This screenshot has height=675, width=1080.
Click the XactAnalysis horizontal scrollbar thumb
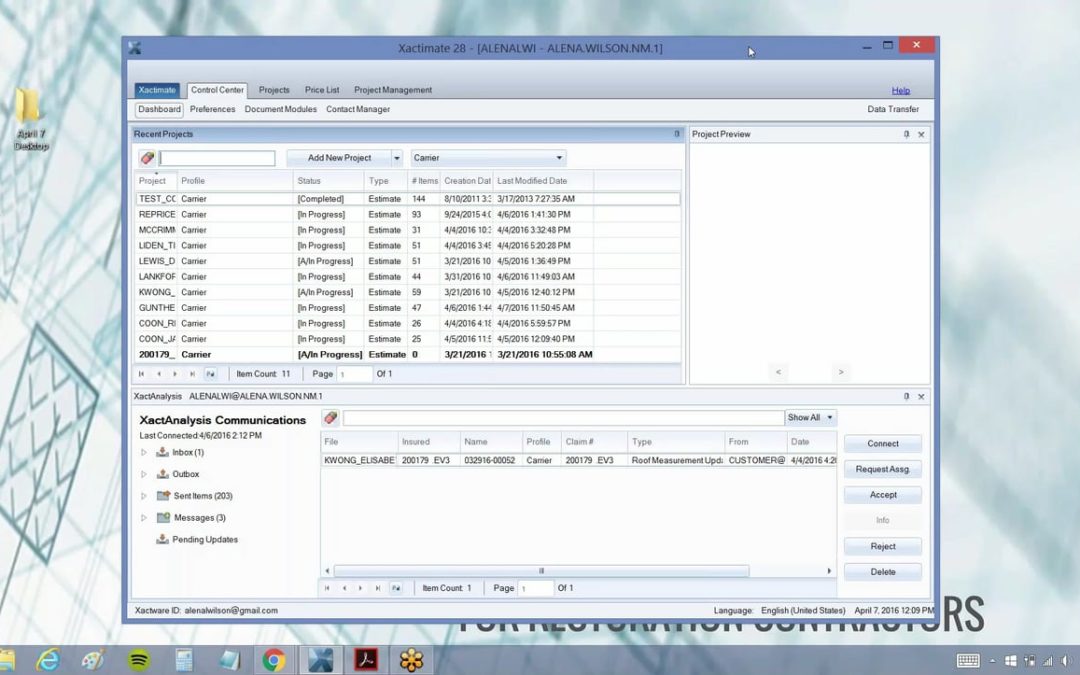point(541,571)
